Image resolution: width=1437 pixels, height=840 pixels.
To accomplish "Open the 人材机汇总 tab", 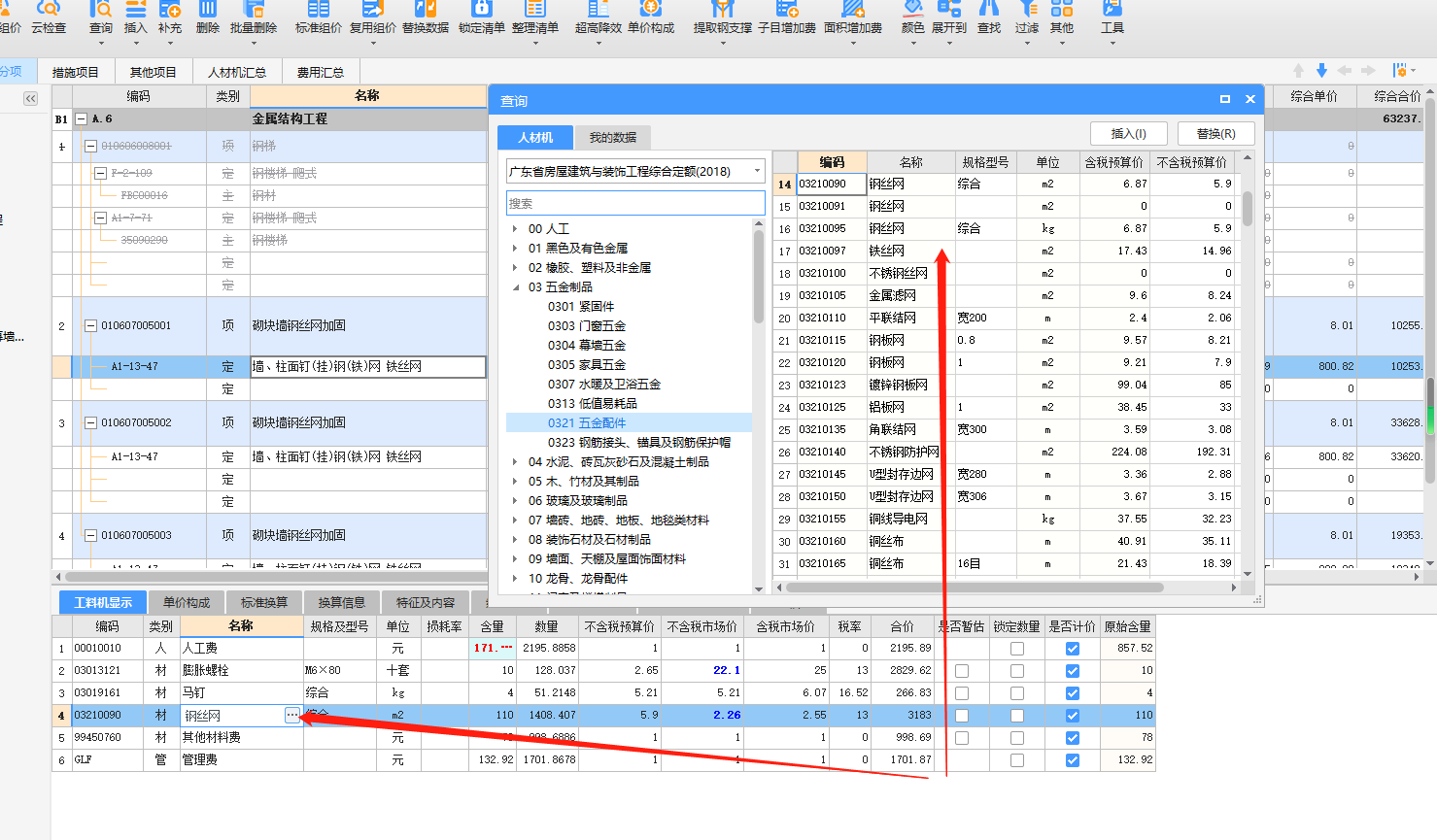I will [237, 72].
